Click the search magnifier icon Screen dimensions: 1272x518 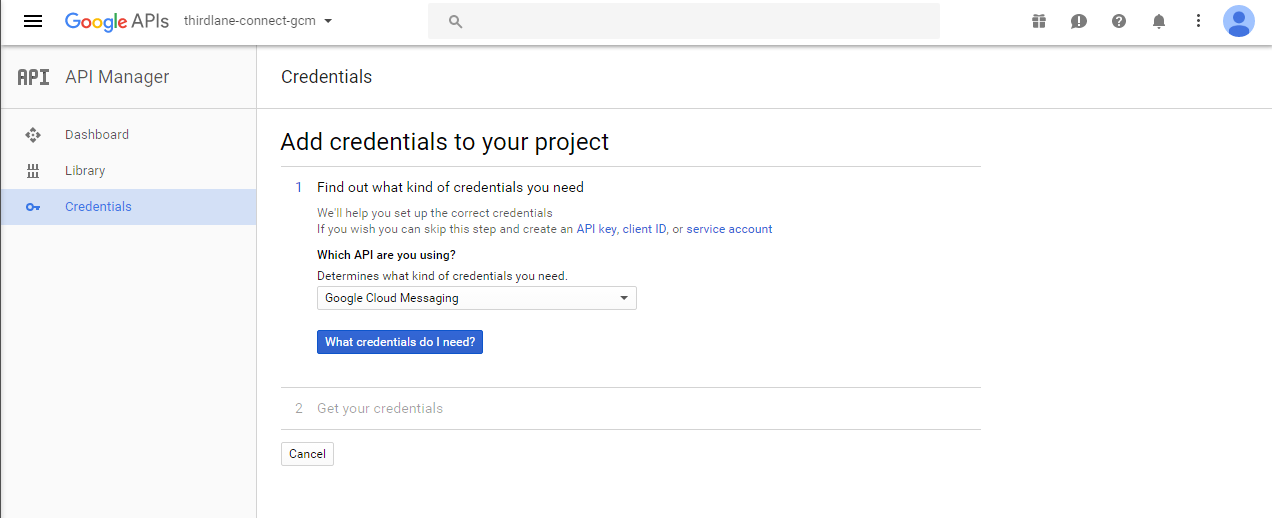pos(455,21)
